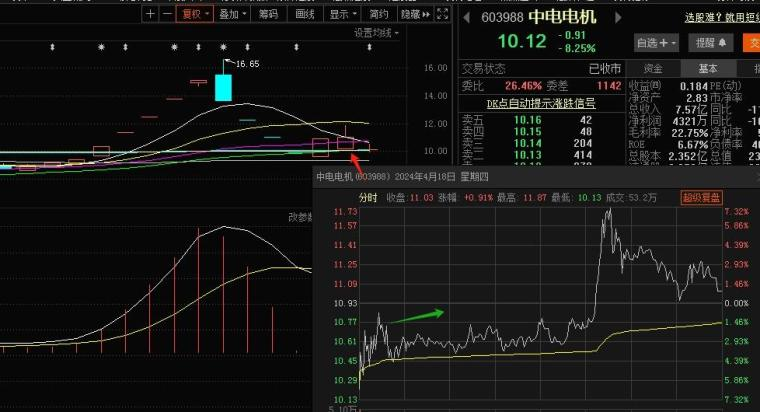760x412 pixels.
Task: Switch to the 基本 tab
Action: coord(708,68)
